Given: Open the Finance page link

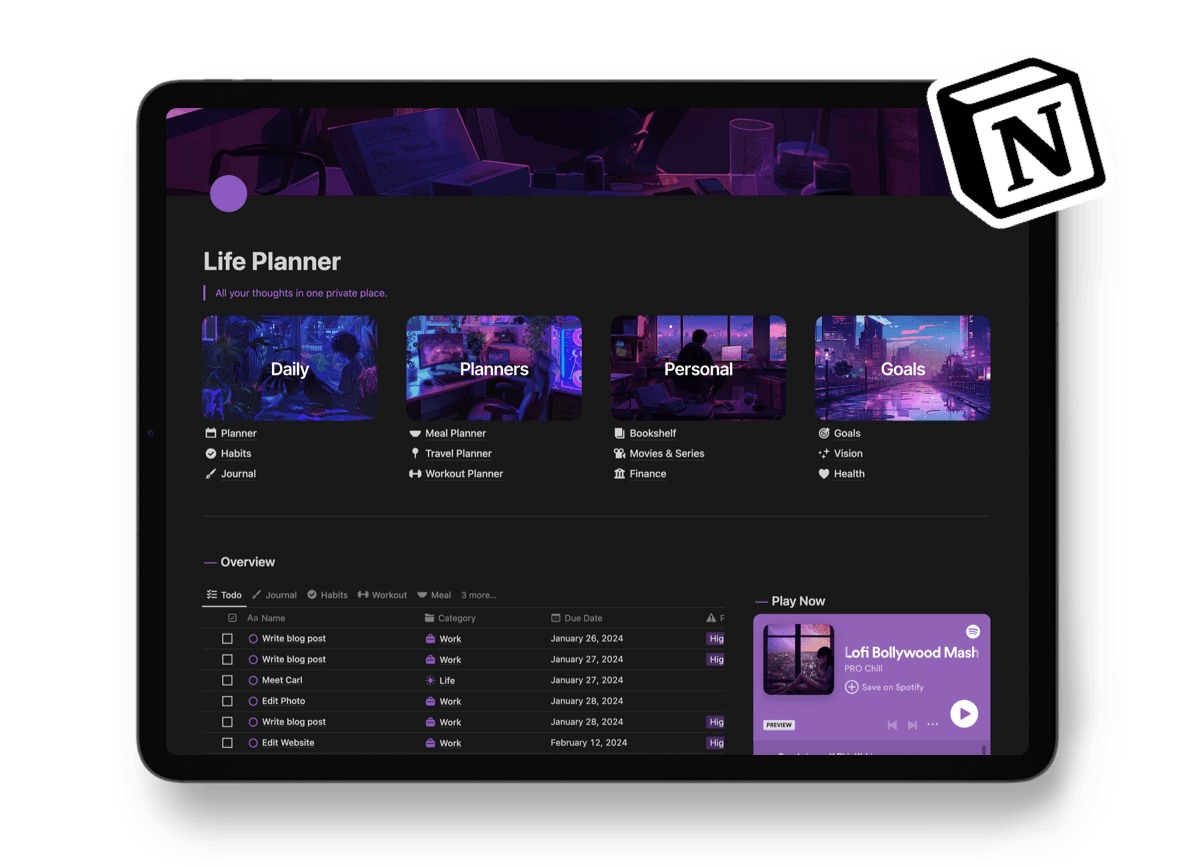Looking at the screenshot, I should coord(648,474).
